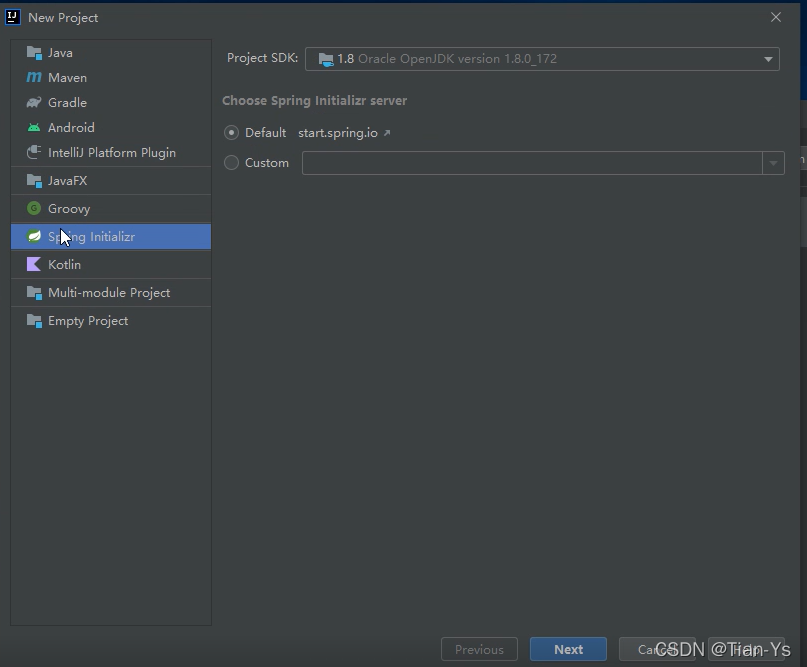Expand the Custom server URL dropdown arrow
The width and height of the screenshot is (807, 667).
[x=773, y=163]
